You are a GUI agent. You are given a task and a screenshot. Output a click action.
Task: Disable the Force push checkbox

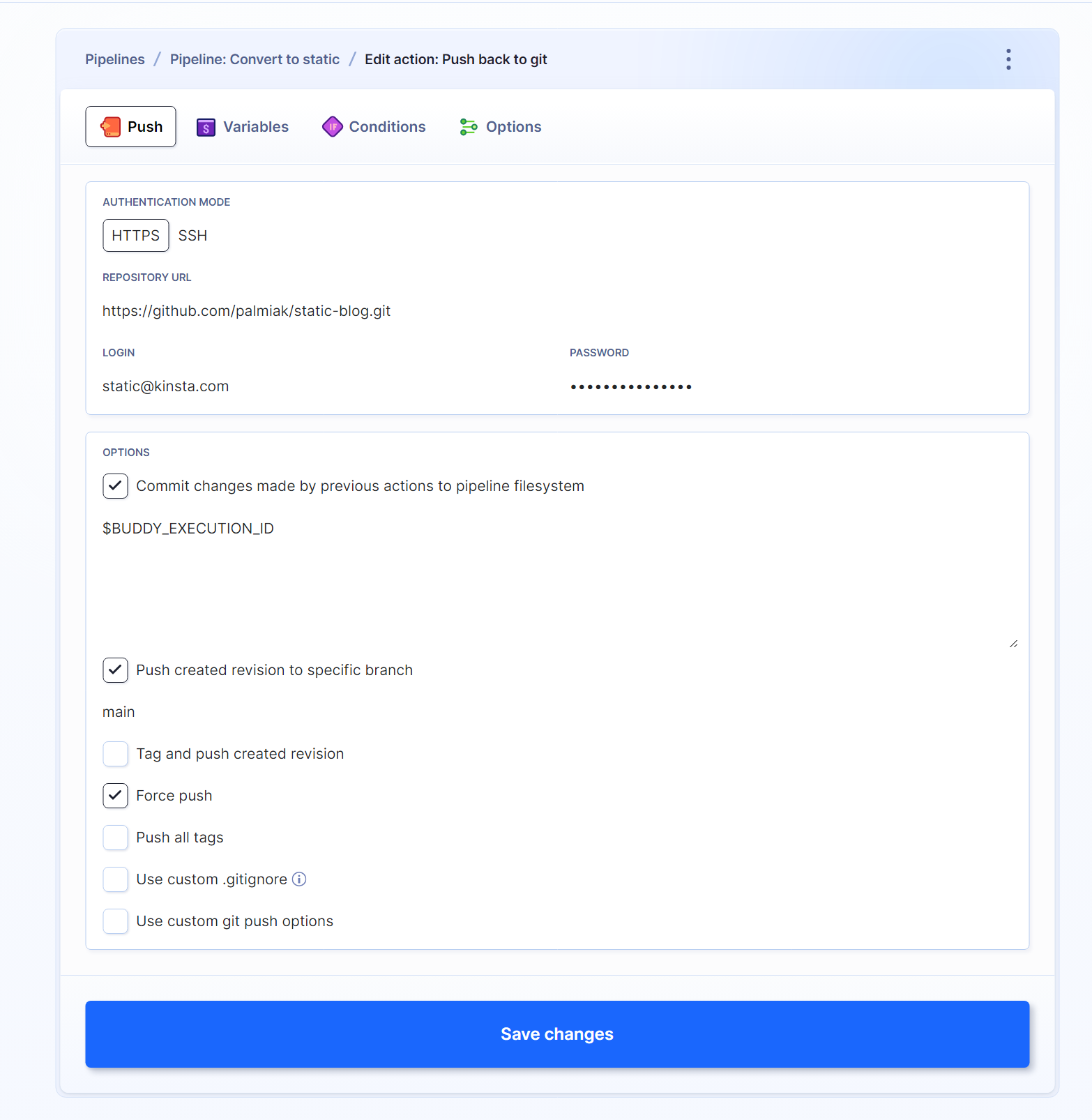[116, 796]
